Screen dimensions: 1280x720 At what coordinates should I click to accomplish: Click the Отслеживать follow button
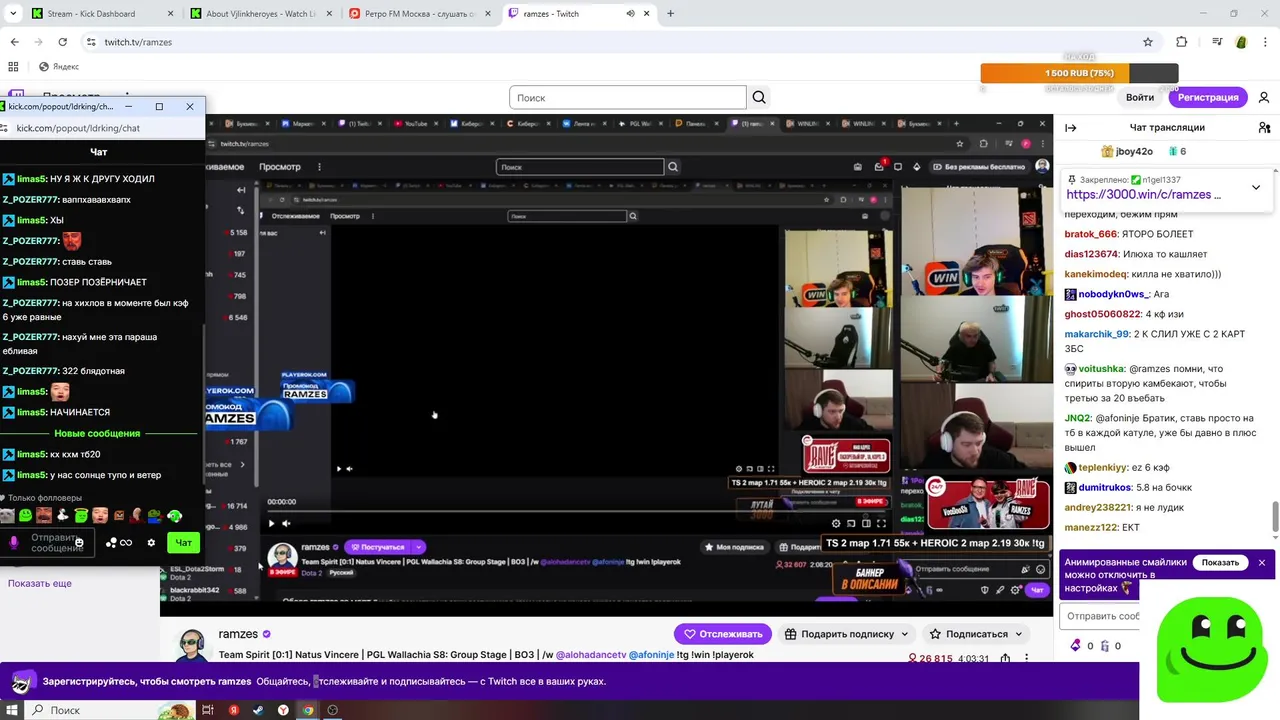[724, 634]
